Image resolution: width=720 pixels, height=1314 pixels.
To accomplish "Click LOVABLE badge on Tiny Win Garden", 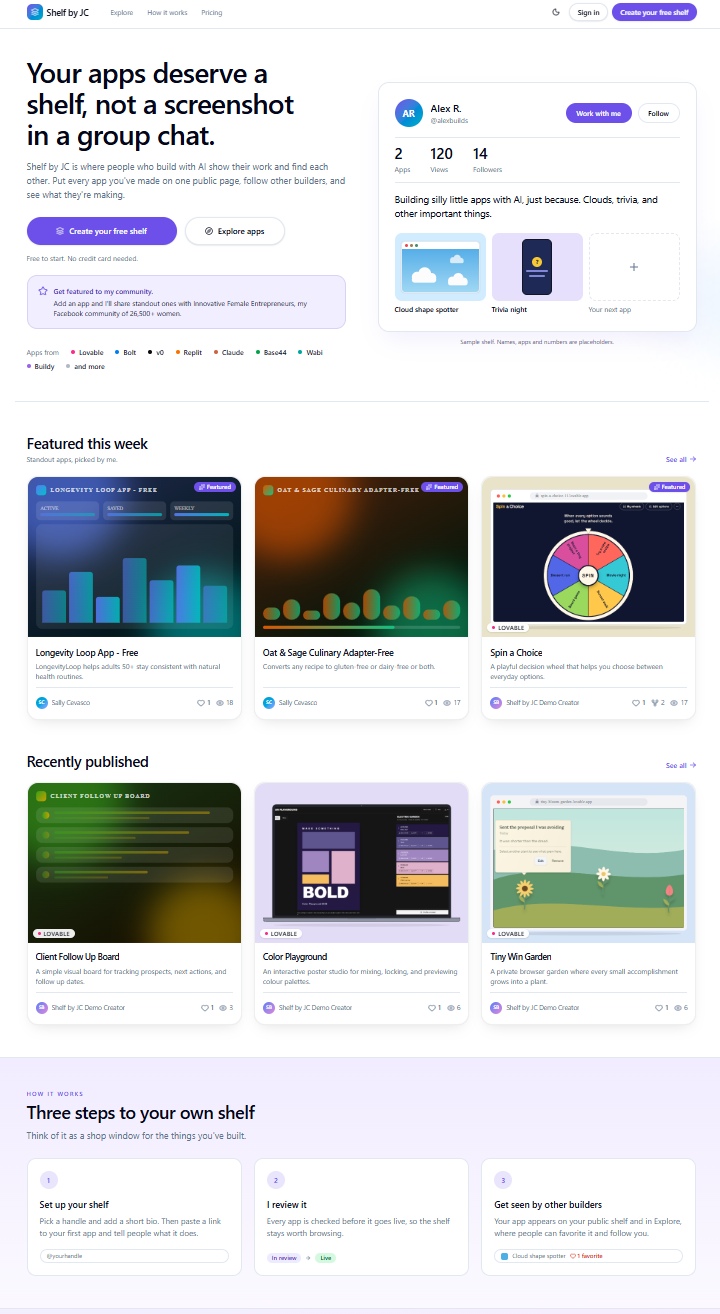I will [507, 934].
